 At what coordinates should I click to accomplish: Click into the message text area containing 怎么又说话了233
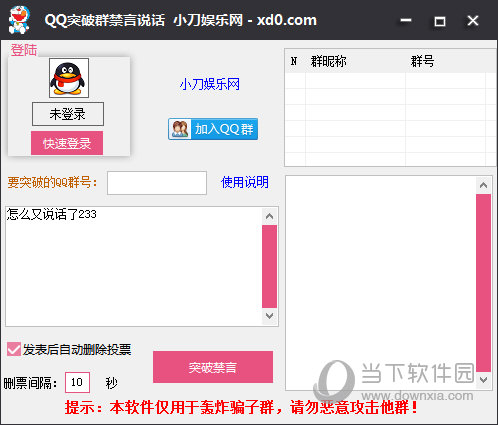[134, 266]
